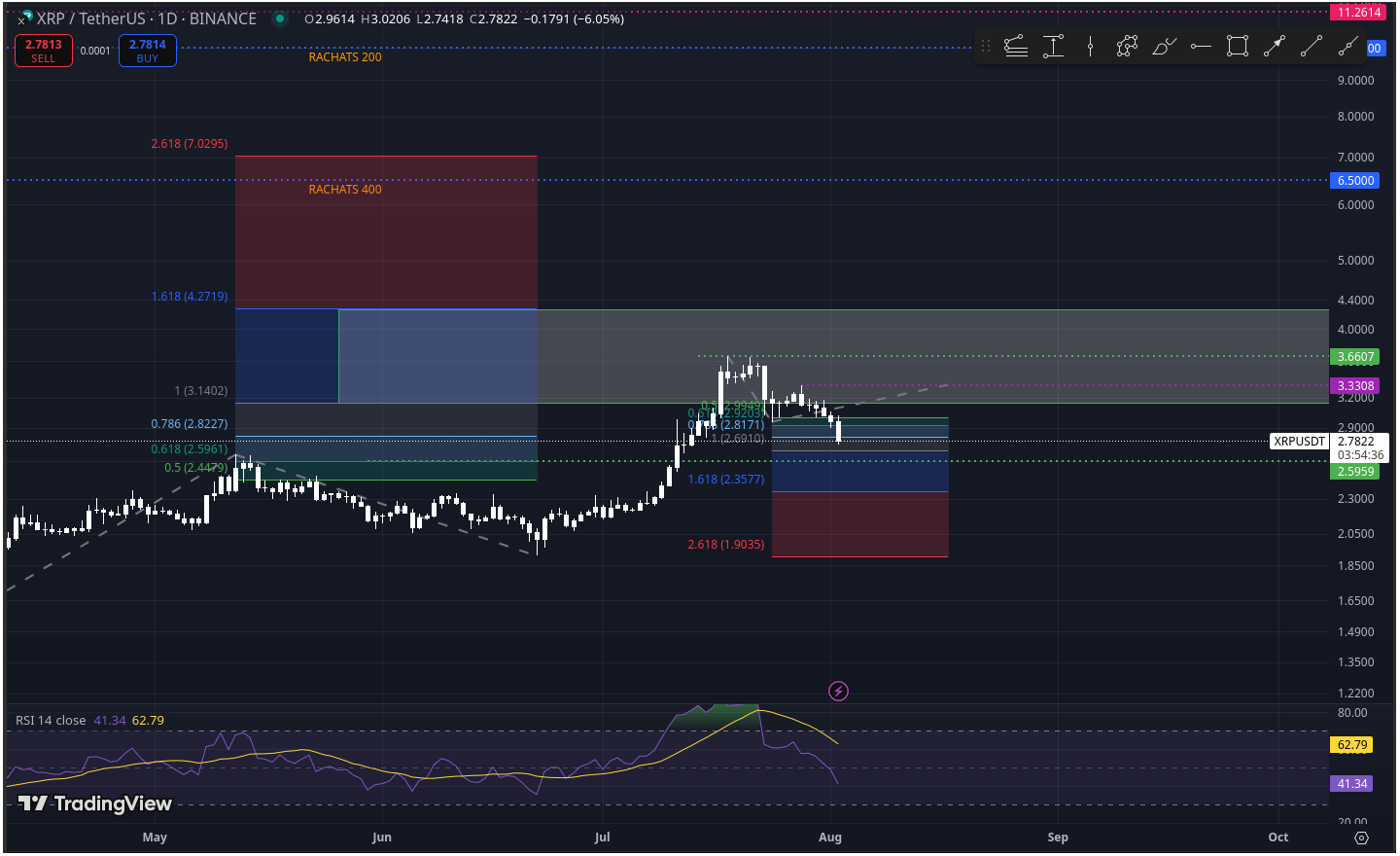The image size is (1400, 856).
Task: Click the RSI 62.79 yellow value label
Action: 1352,745
